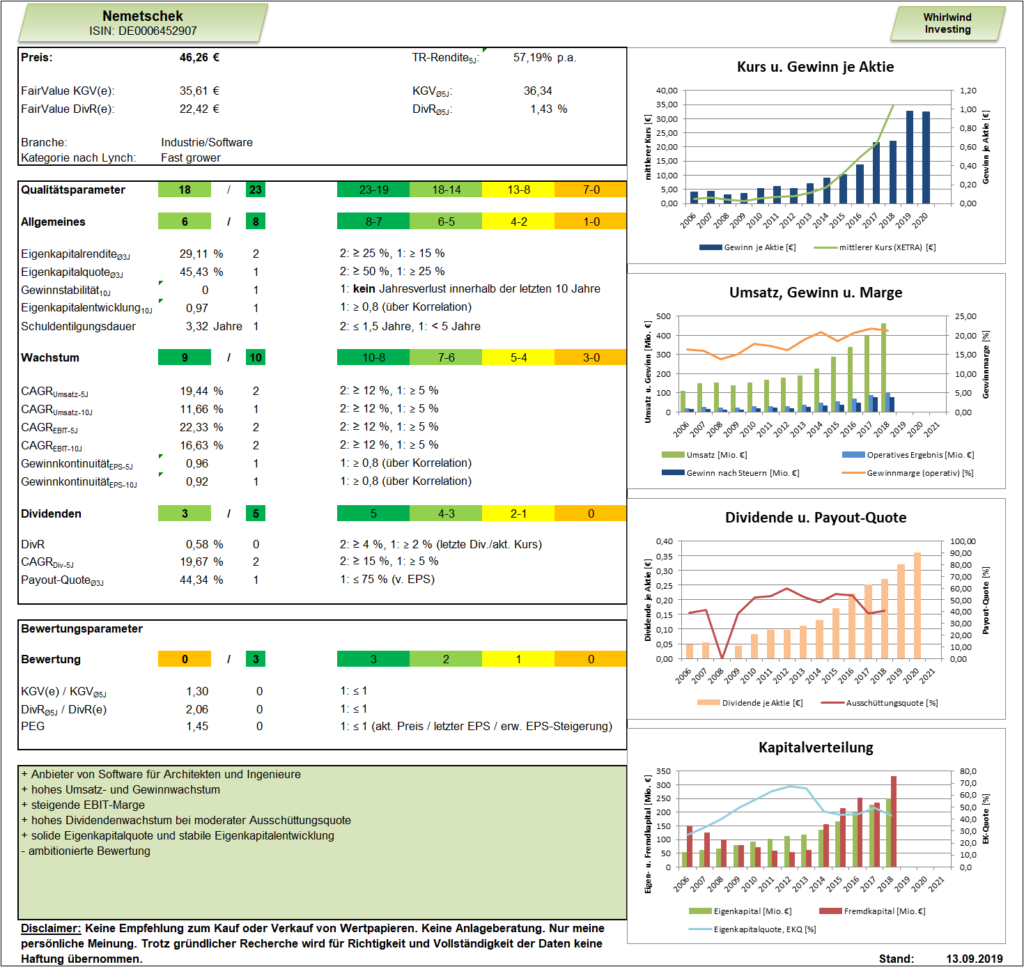Select the PEG value 1,45
The height and width of the screenshot is (967, 1024).
click(x=197, y=726)
